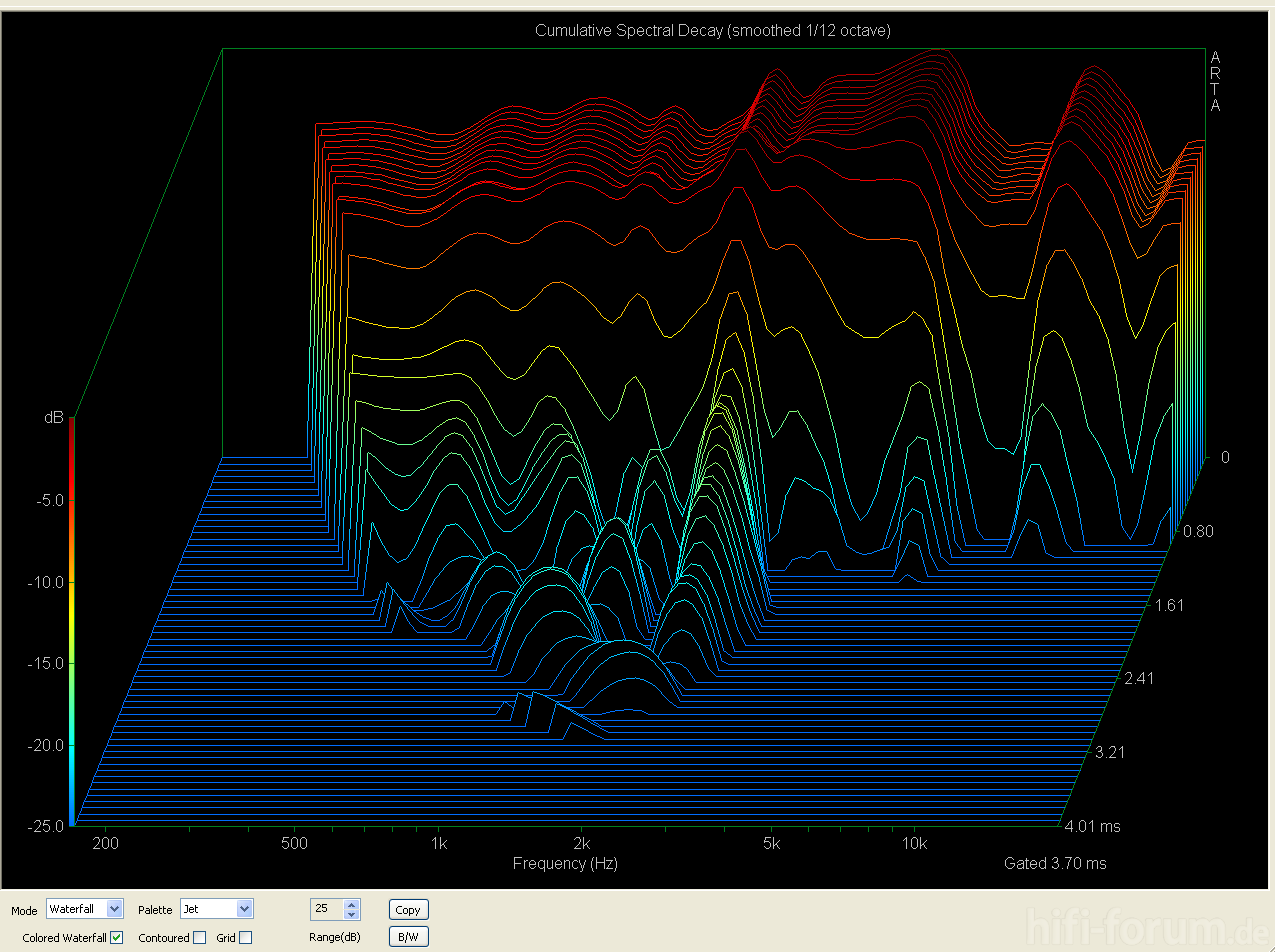Turn on the Grid checkbox
This screenshot has width=1275, height=952.
[246, 938]
